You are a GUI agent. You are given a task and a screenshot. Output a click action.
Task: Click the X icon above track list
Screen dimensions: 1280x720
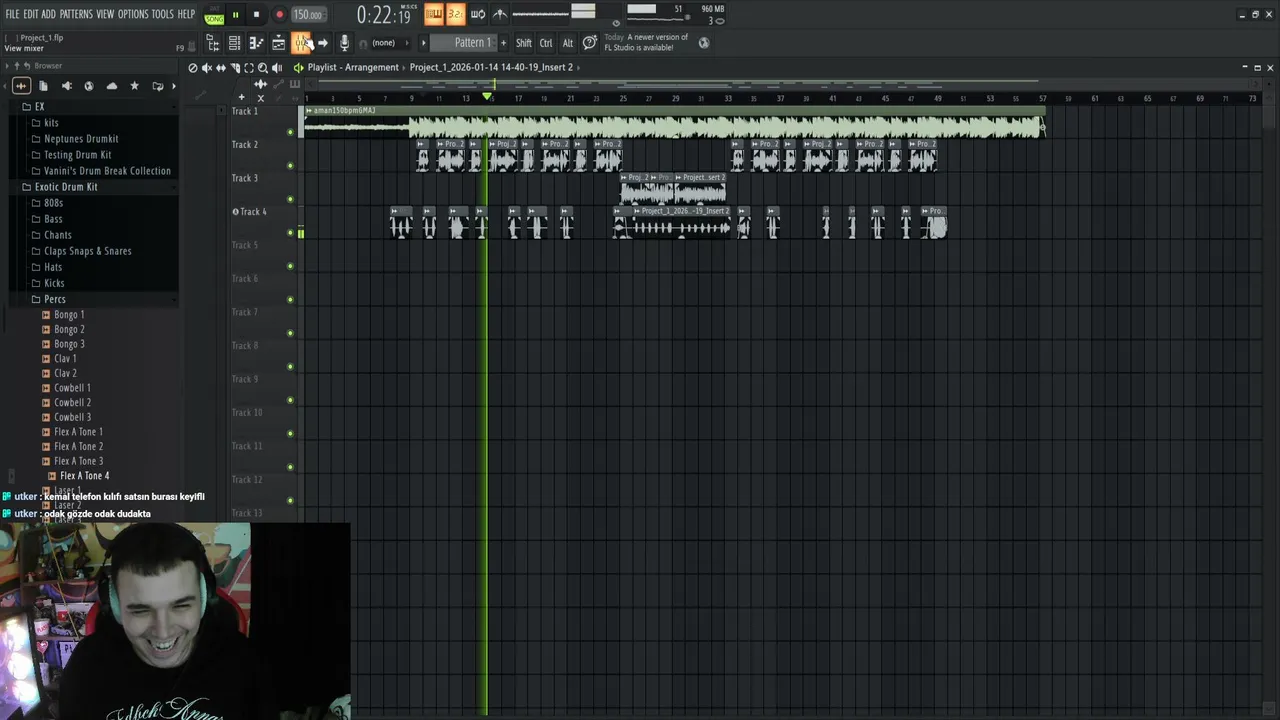click(x=261, y=97)
